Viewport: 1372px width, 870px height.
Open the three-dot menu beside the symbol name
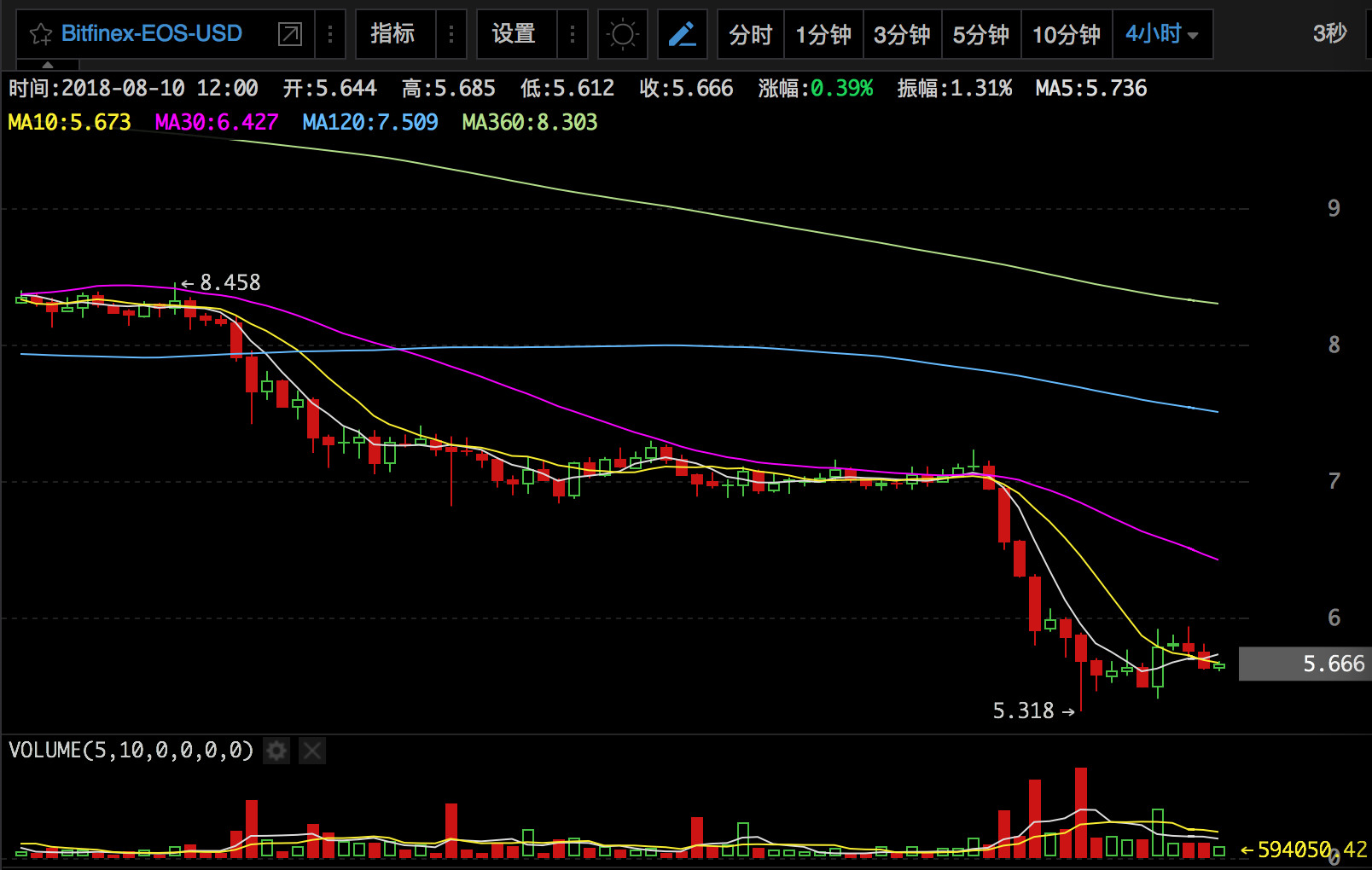point(330,34)
